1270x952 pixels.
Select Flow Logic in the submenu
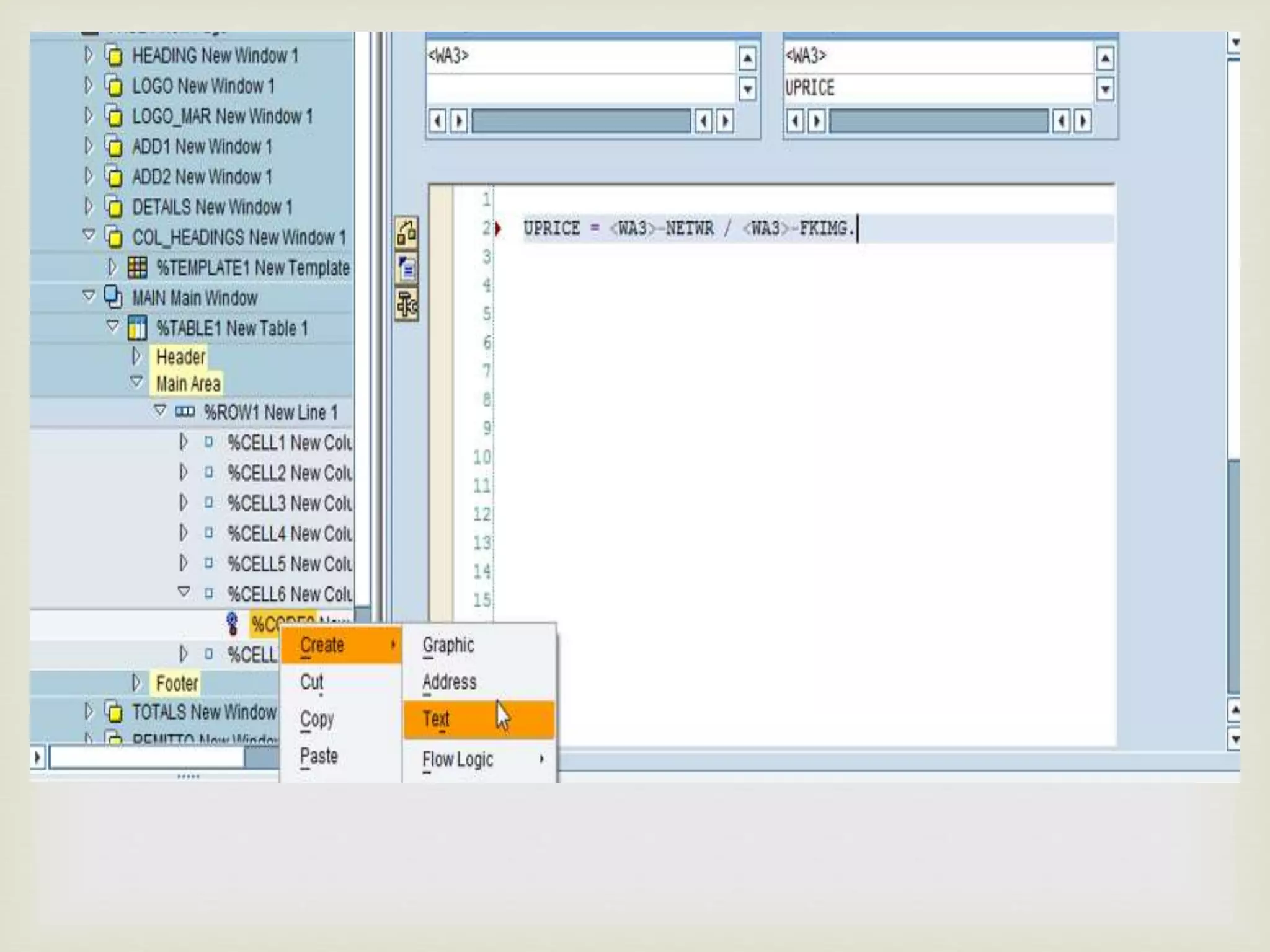(x=458, y=759)
